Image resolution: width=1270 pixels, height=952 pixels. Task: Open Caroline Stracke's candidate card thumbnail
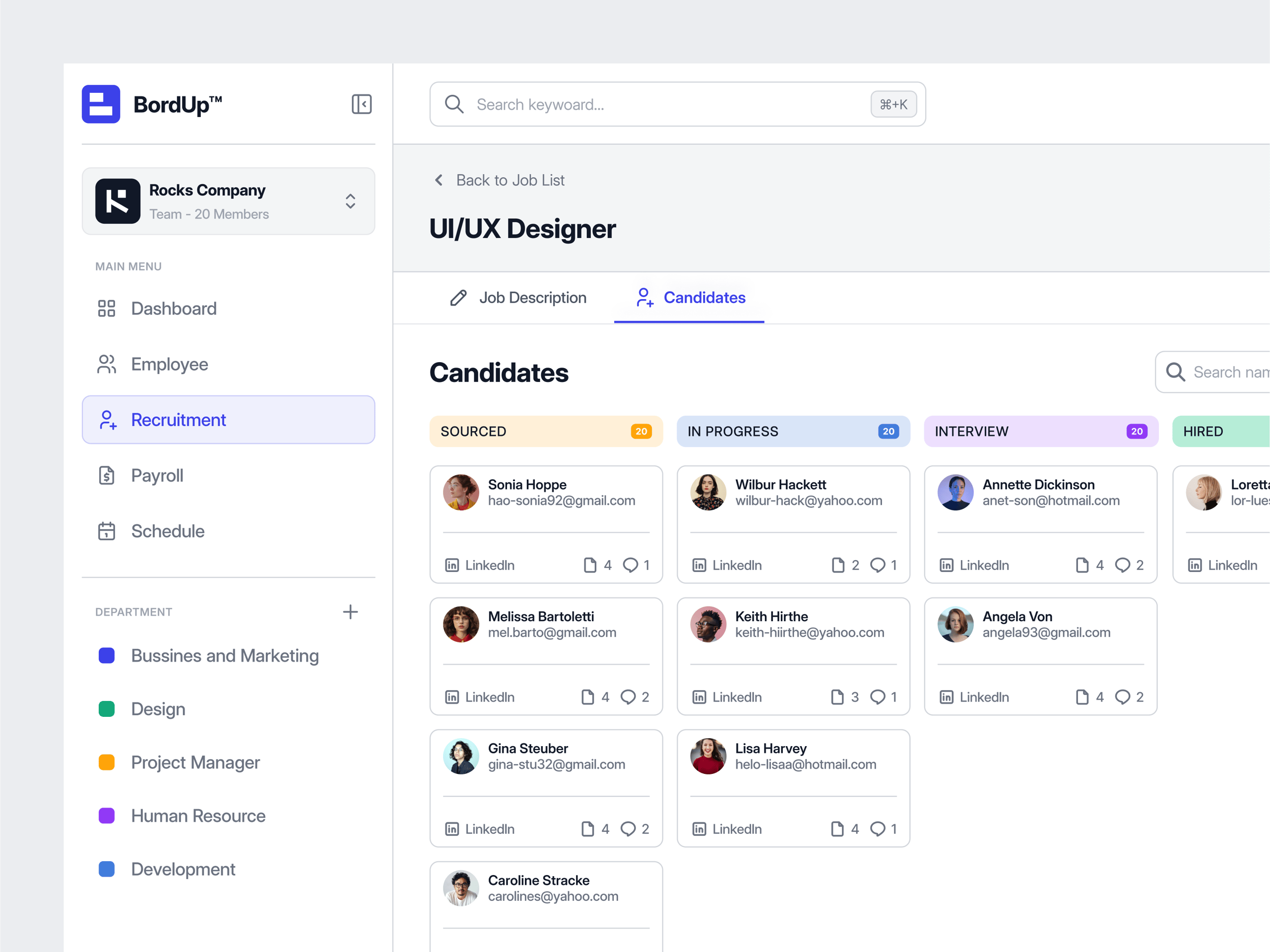[x=460, y=888]
